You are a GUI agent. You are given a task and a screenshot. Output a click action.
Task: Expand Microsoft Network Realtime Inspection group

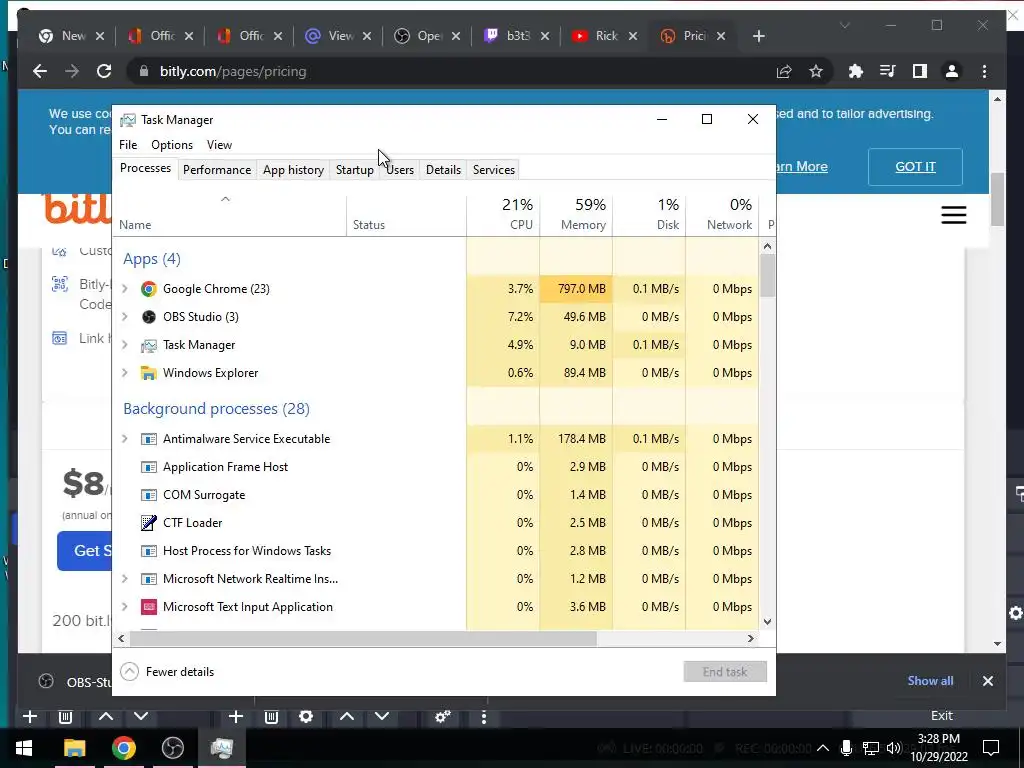125,579
